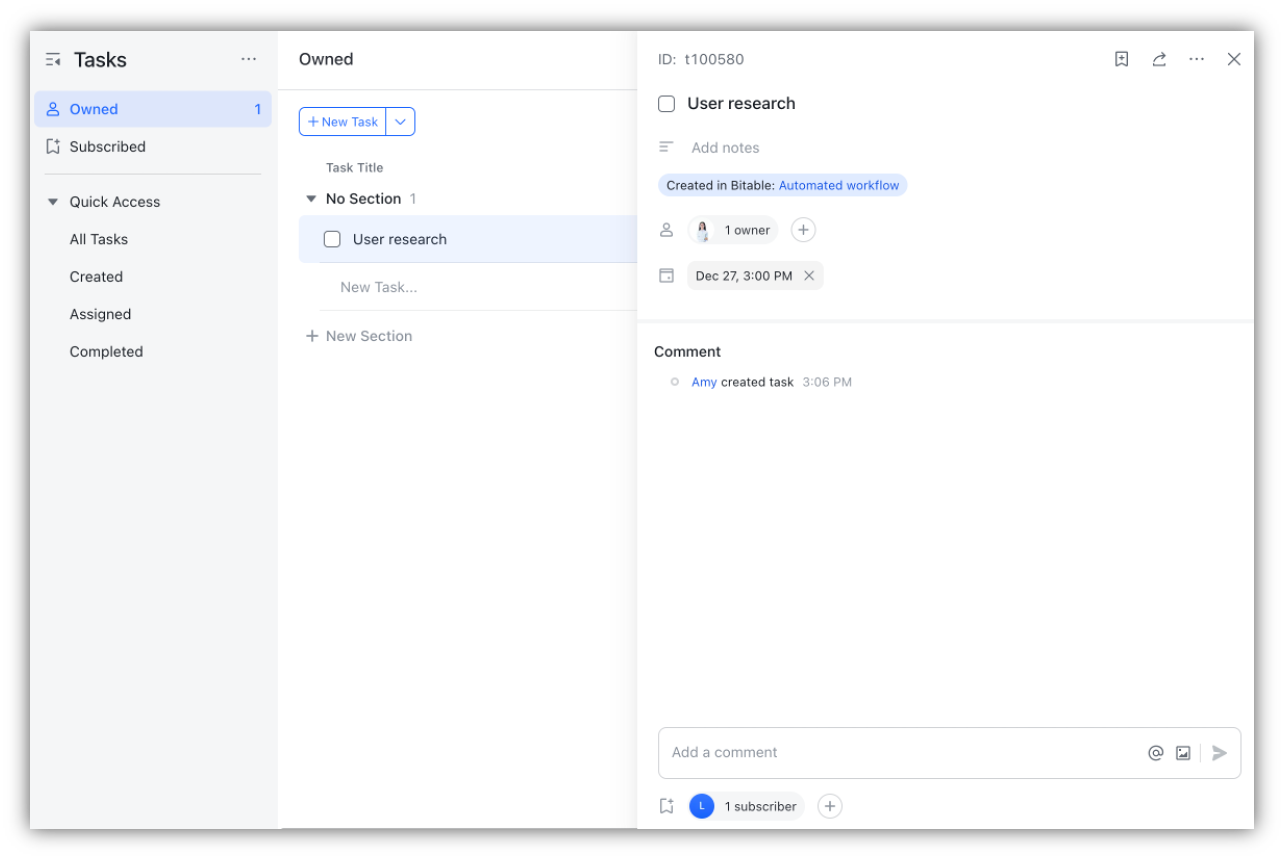Send the comment with arrow icon

click(x=1219, y=753)
